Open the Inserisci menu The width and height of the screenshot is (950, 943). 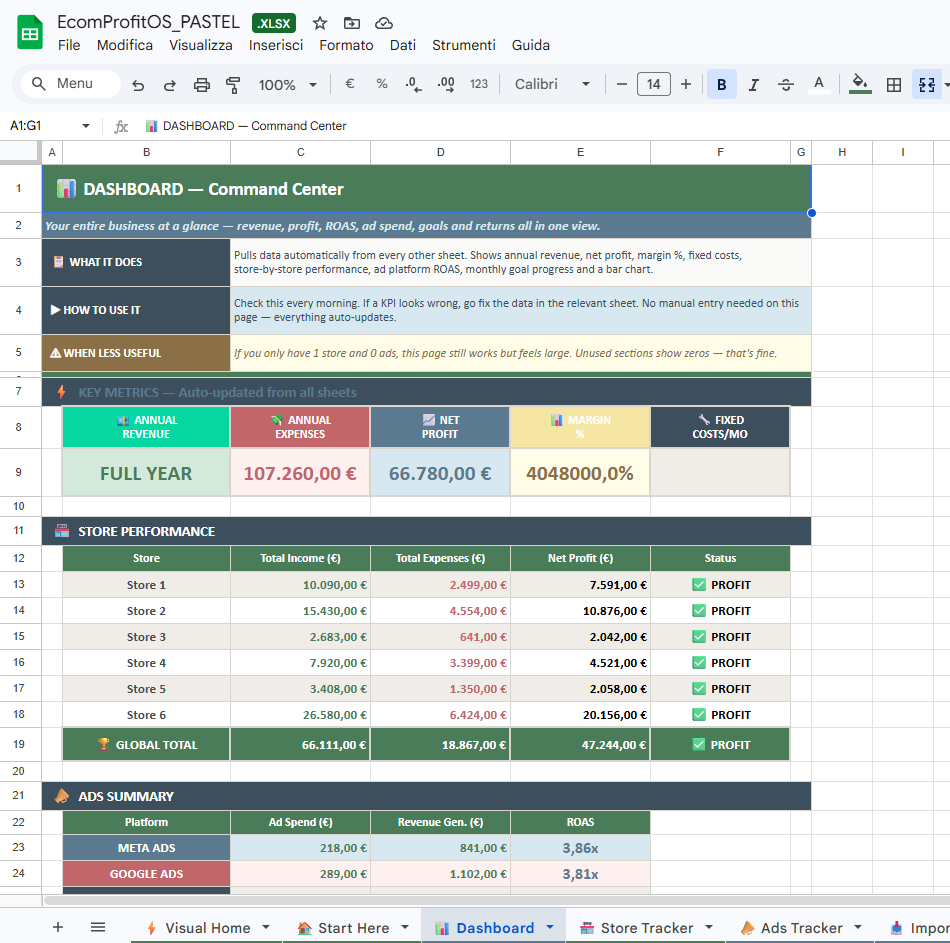(x=276, y=45)
